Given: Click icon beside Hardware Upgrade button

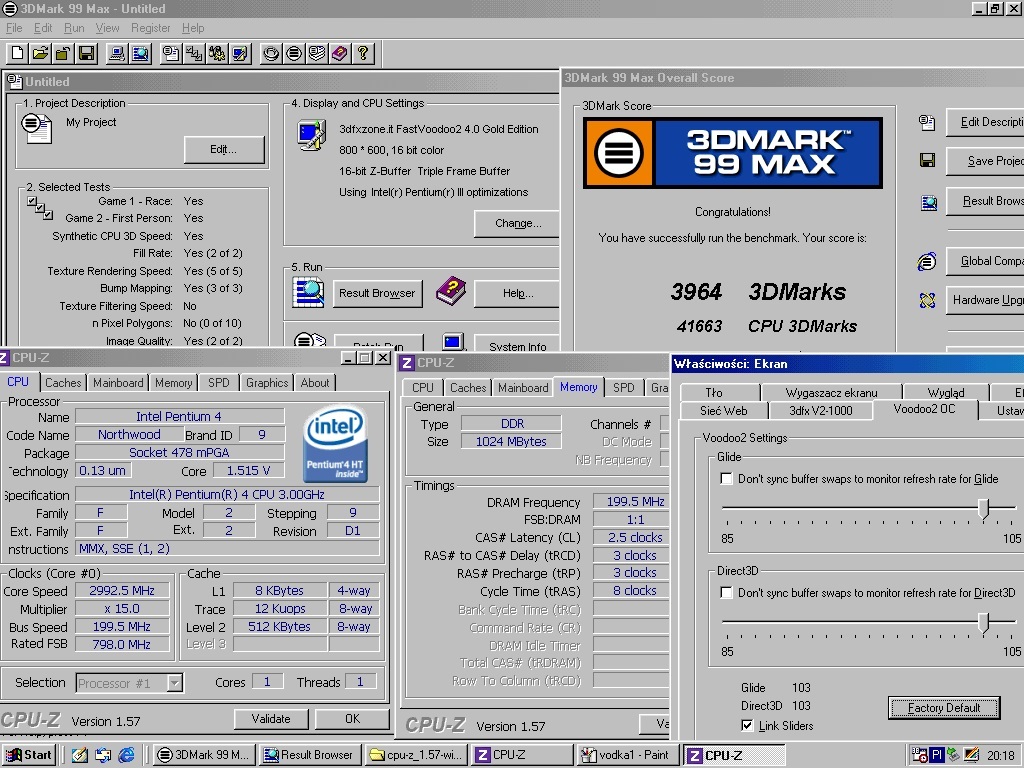Looking at the screenshot, I should (927, 300).
